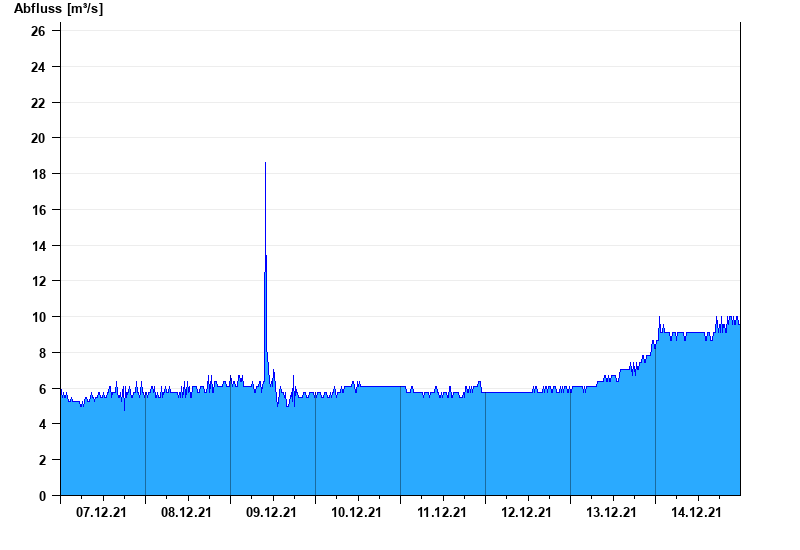800x550 pixels.
Task: Click the y-axis label 26
Action: coord(38,31)
